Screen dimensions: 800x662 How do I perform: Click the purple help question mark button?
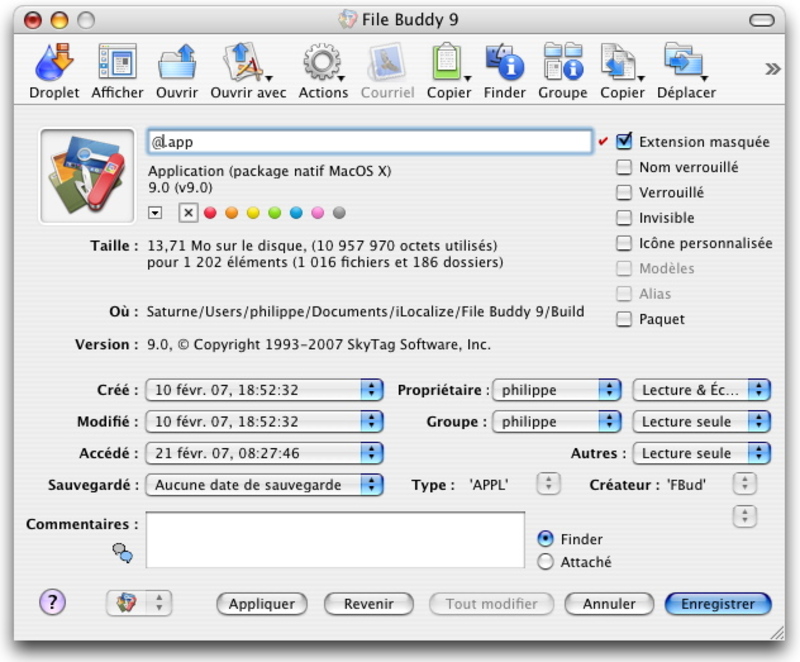[53, 602]
